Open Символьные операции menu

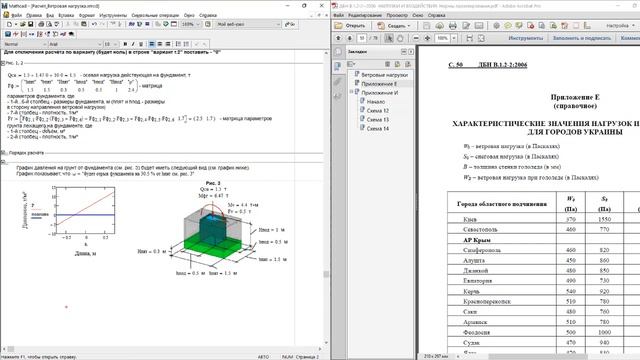point(155,15)
